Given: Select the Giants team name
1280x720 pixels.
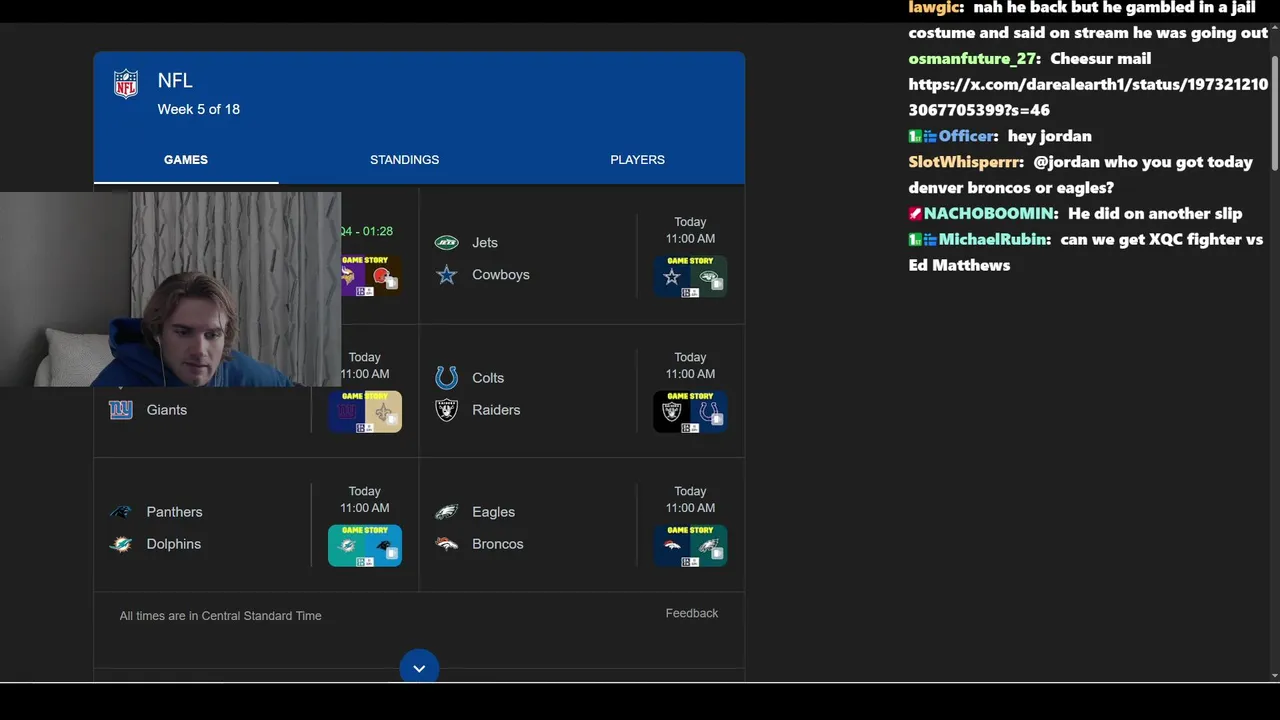Looking at the screenshot, I should click(167, 409).
